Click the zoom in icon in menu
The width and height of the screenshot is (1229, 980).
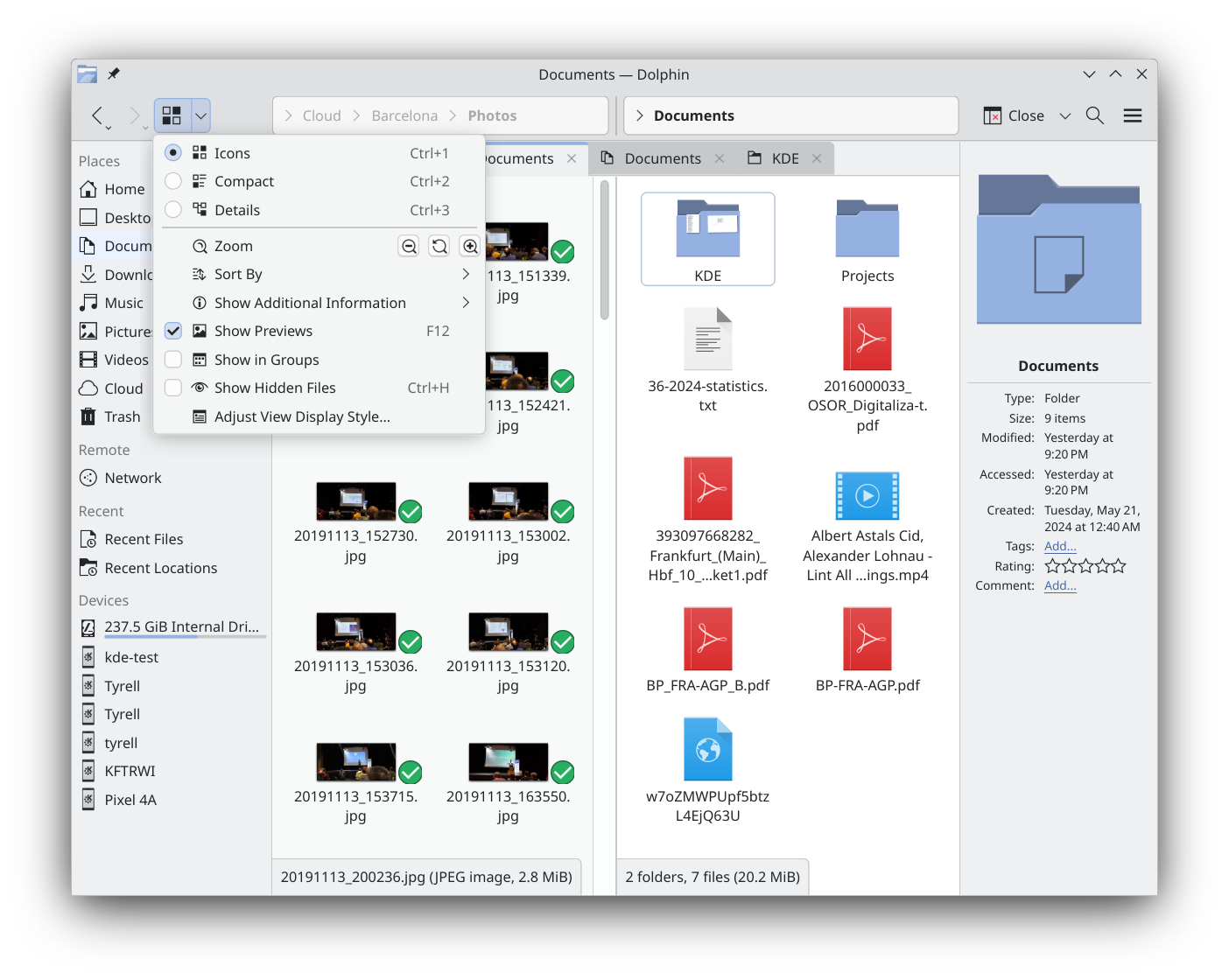pos(470,247)
